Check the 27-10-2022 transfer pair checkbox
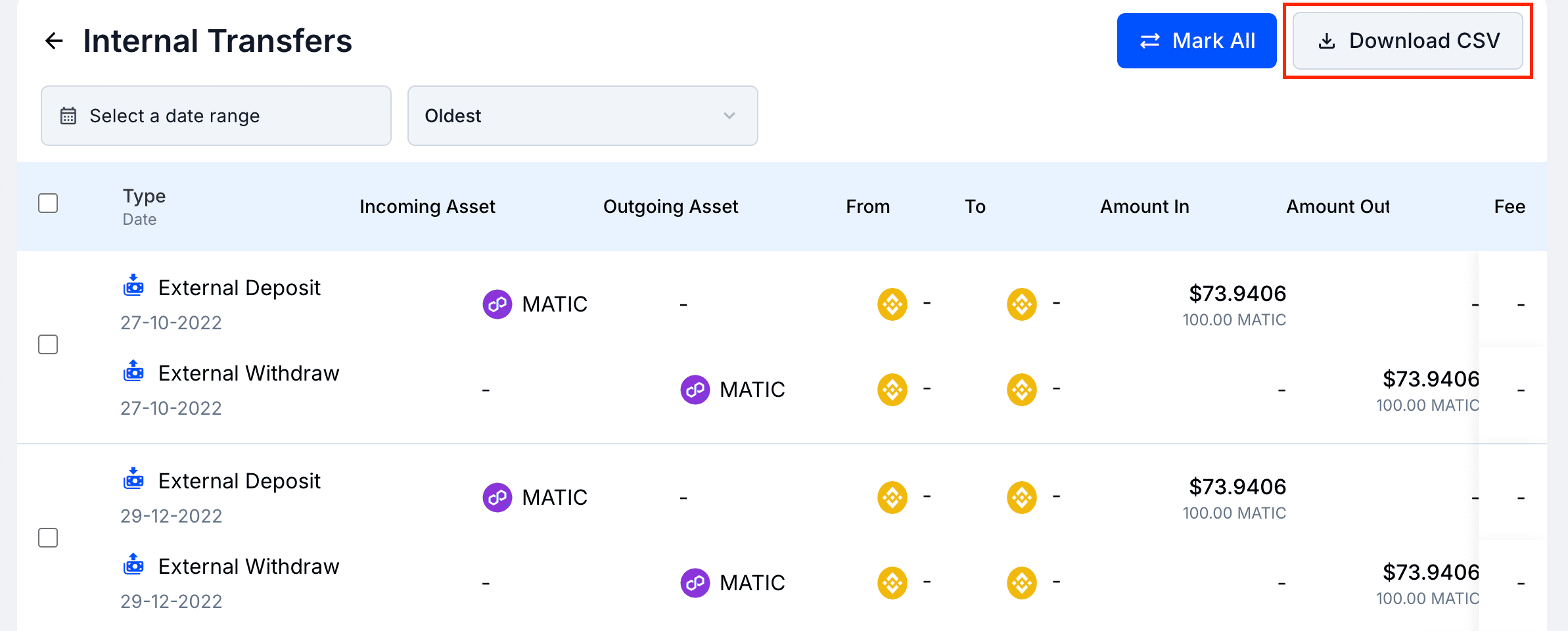The image size is (1568, 631). pos(48,344)
